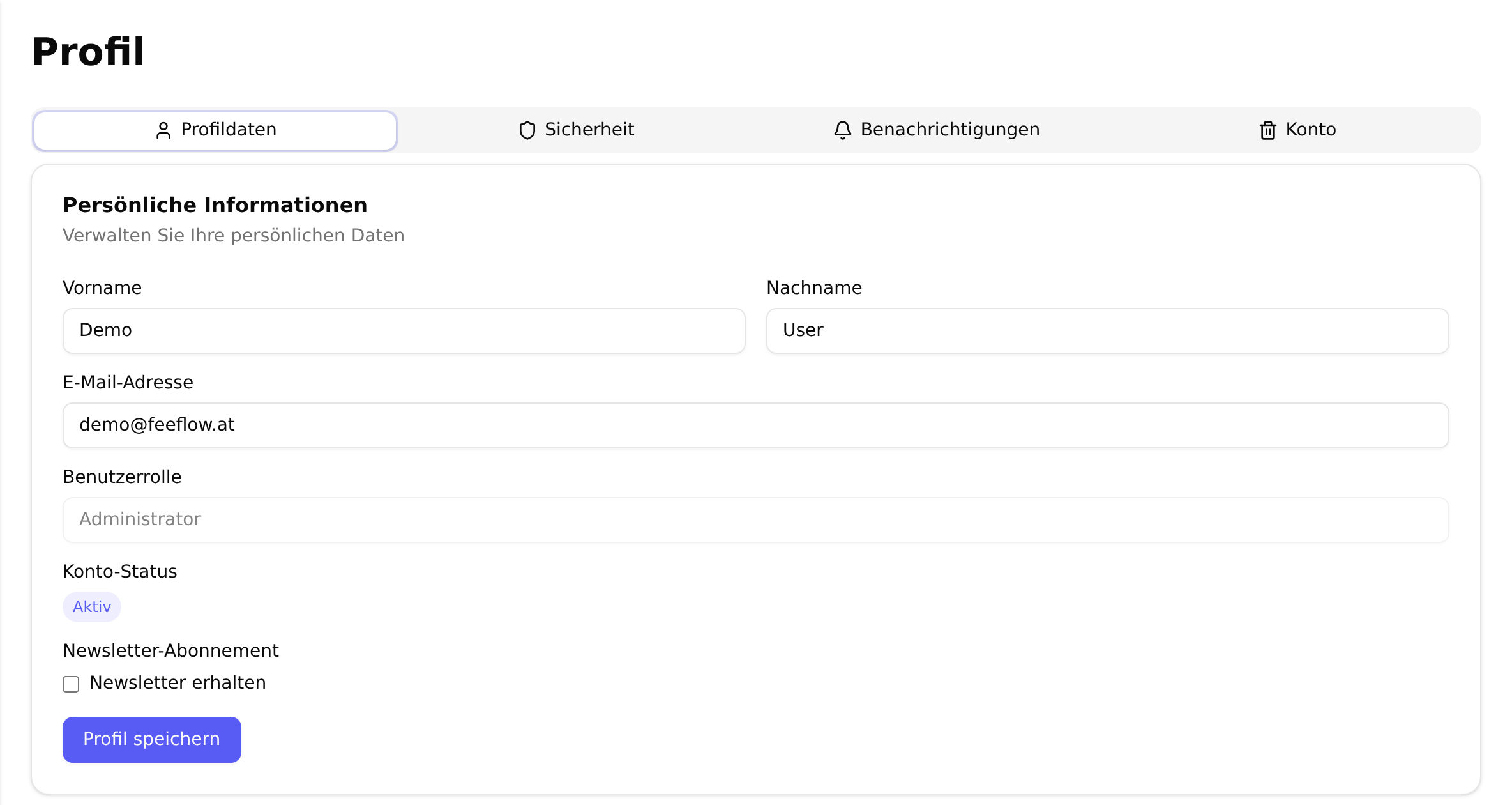The height and width of the screenshot is (805, 1512).
Task: Switch to the Sicherheit tab
Action: click(x=577, y=130)
